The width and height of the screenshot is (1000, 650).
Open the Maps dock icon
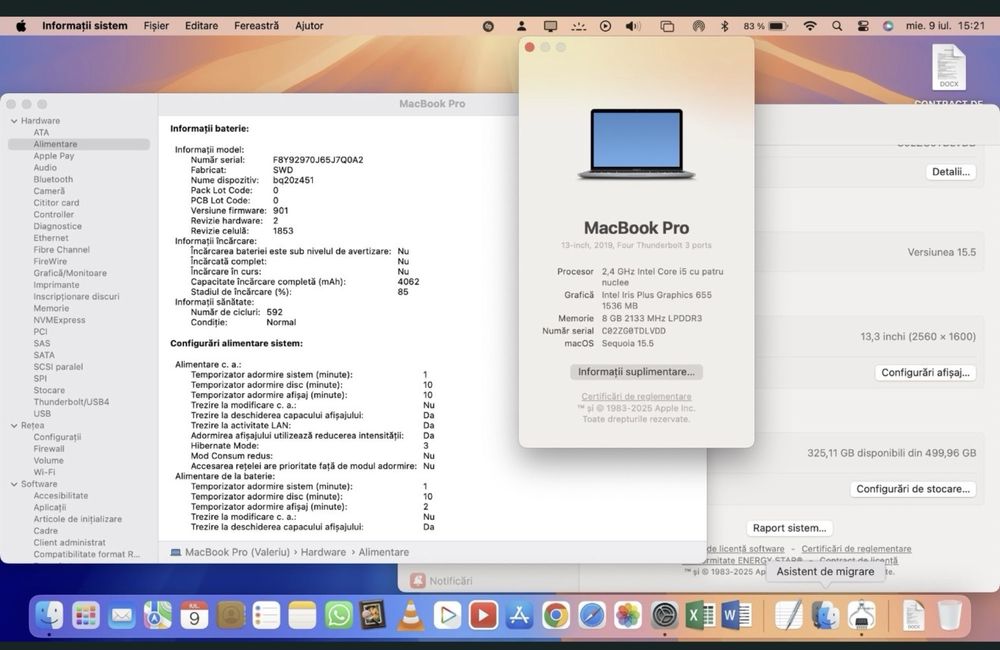point(158,616)
